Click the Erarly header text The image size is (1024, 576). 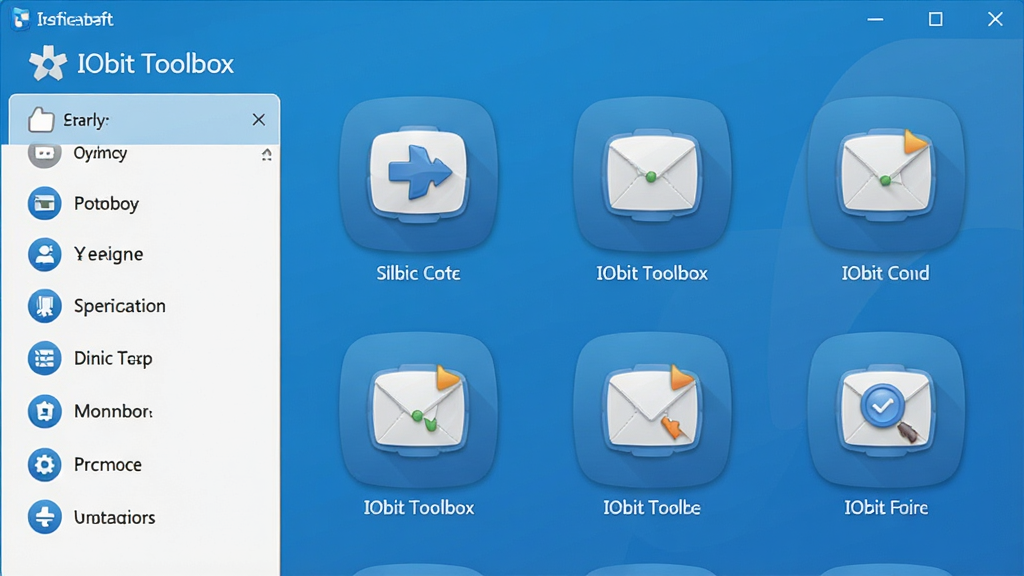coord(86,120)
